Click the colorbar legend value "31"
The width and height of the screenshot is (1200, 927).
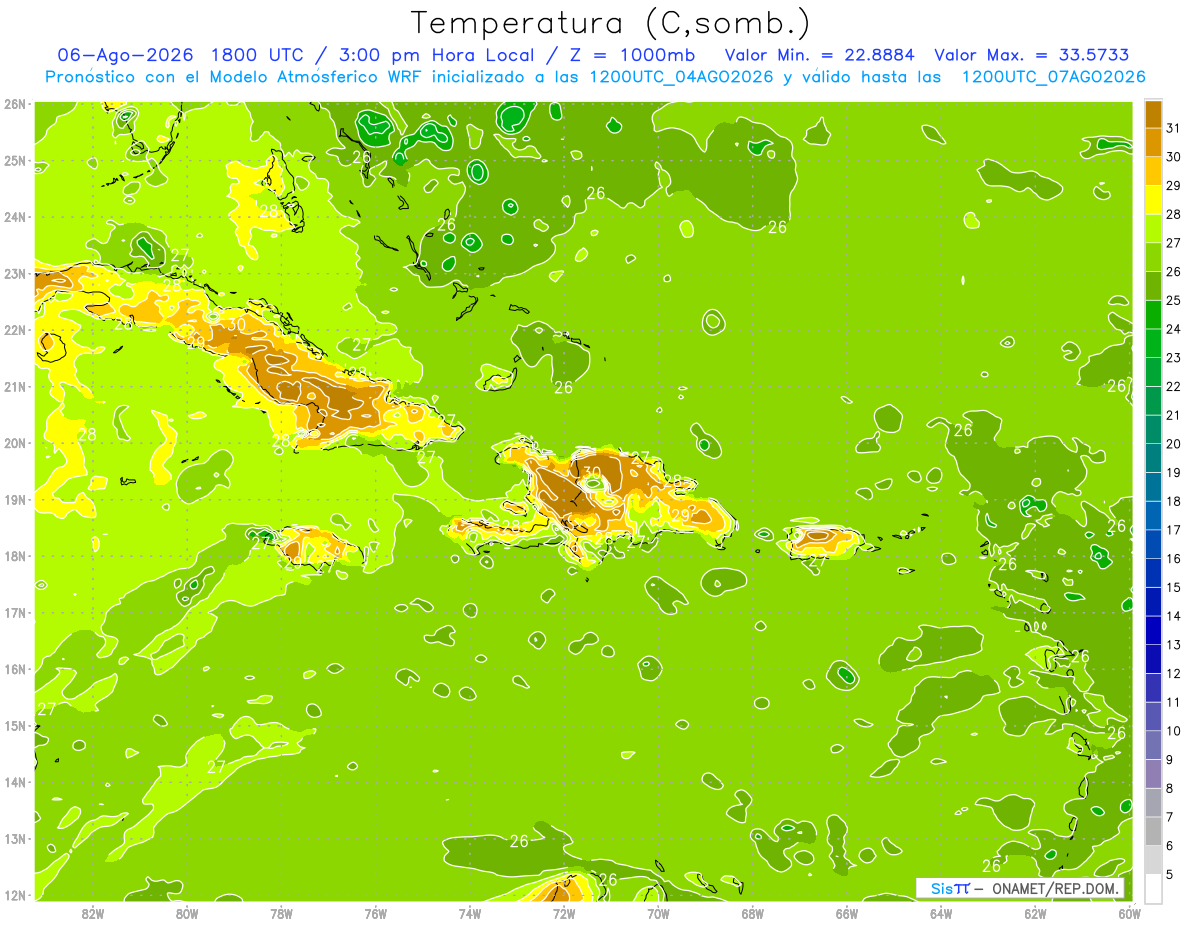(1173, 128)
